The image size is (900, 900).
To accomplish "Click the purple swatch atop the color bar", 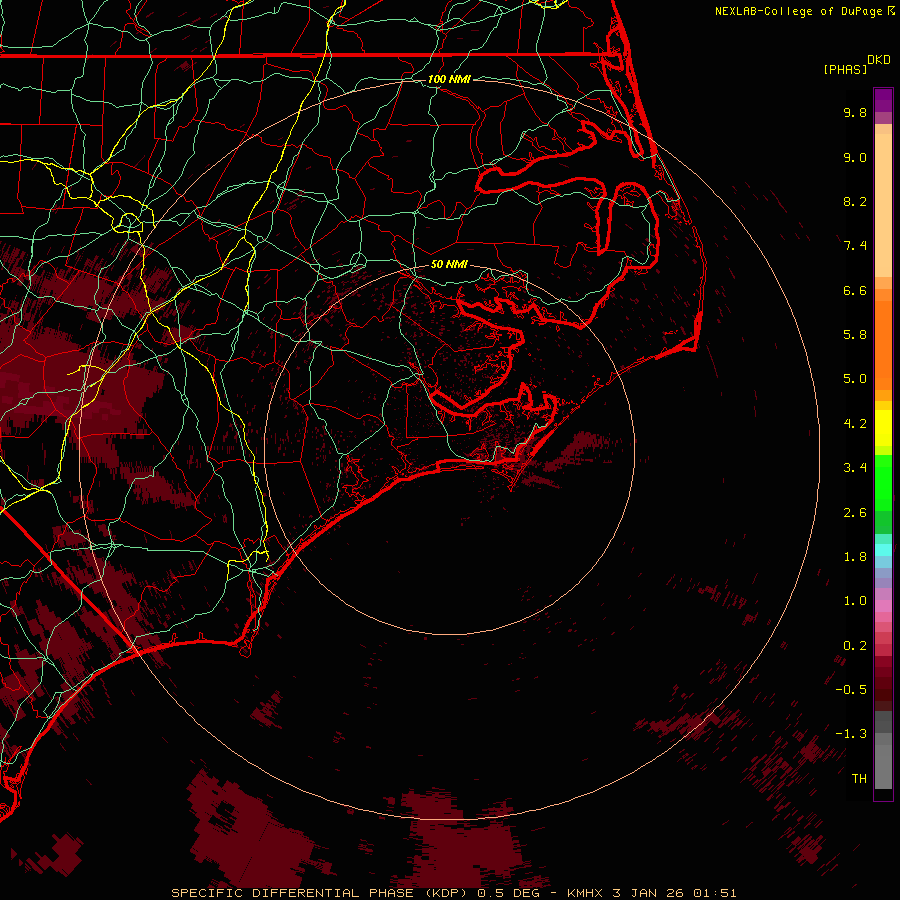I will pos(883,101).
